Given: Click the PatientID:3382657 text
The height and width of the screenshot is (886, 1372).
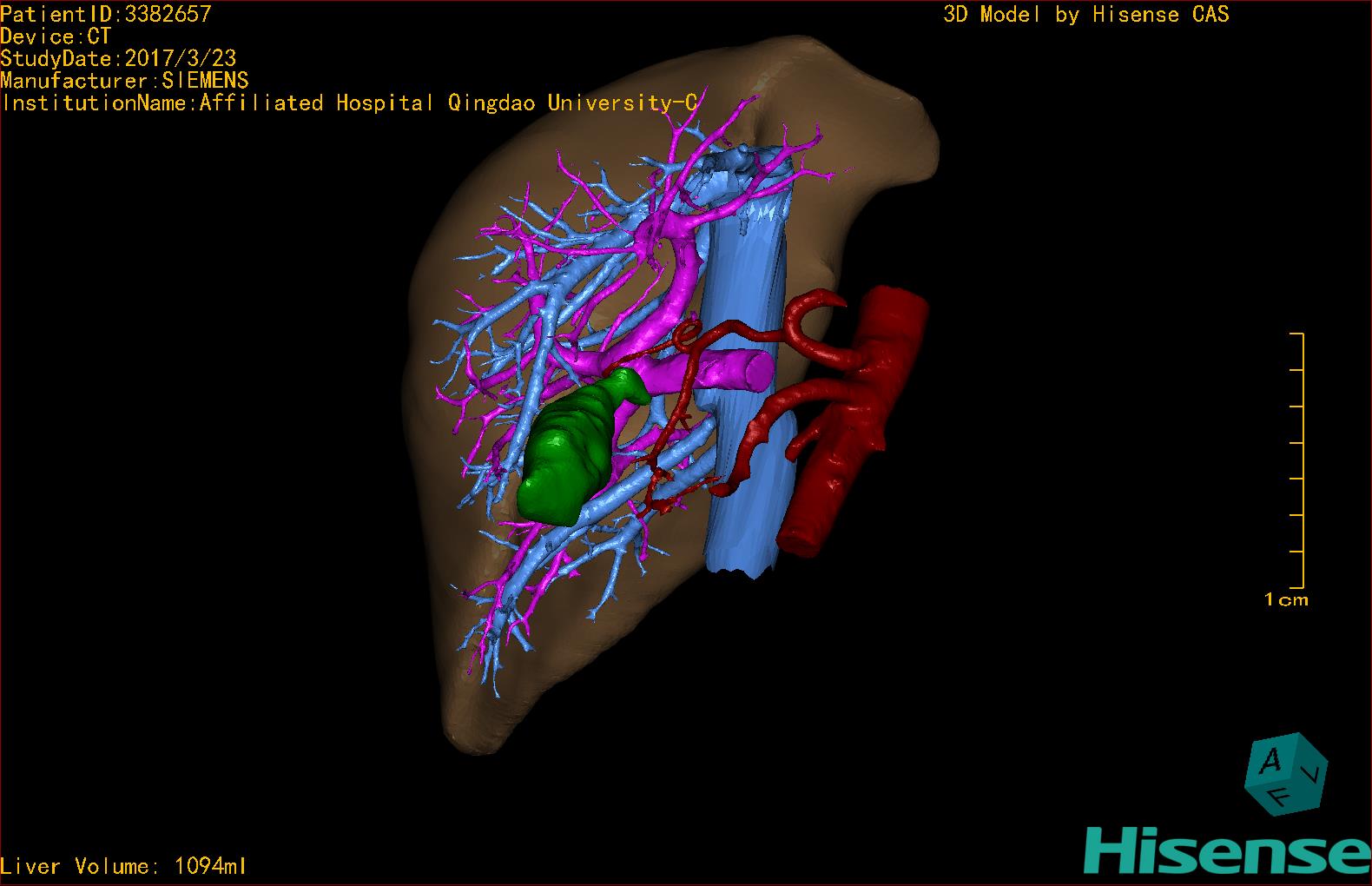Looking at the screenshot, I should pos(105,13).
